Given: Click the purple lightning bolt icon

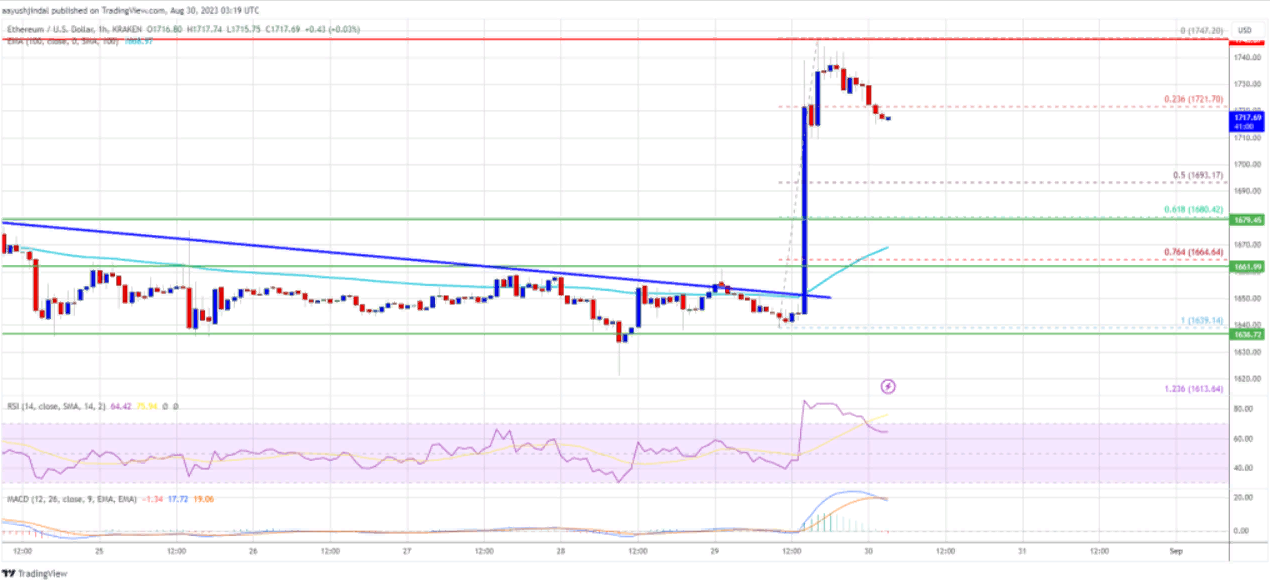Looking at the screenshot, I should click(x=888, y=386).
